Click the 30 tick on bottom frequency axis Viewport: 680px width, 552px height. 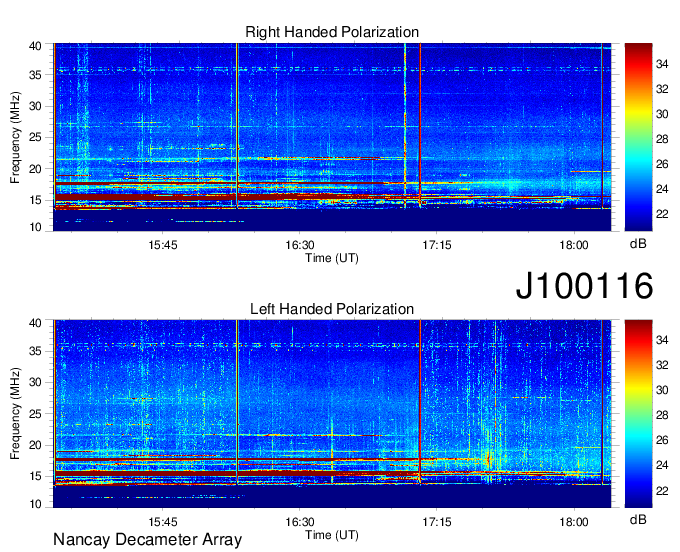(x=36, y=382)
